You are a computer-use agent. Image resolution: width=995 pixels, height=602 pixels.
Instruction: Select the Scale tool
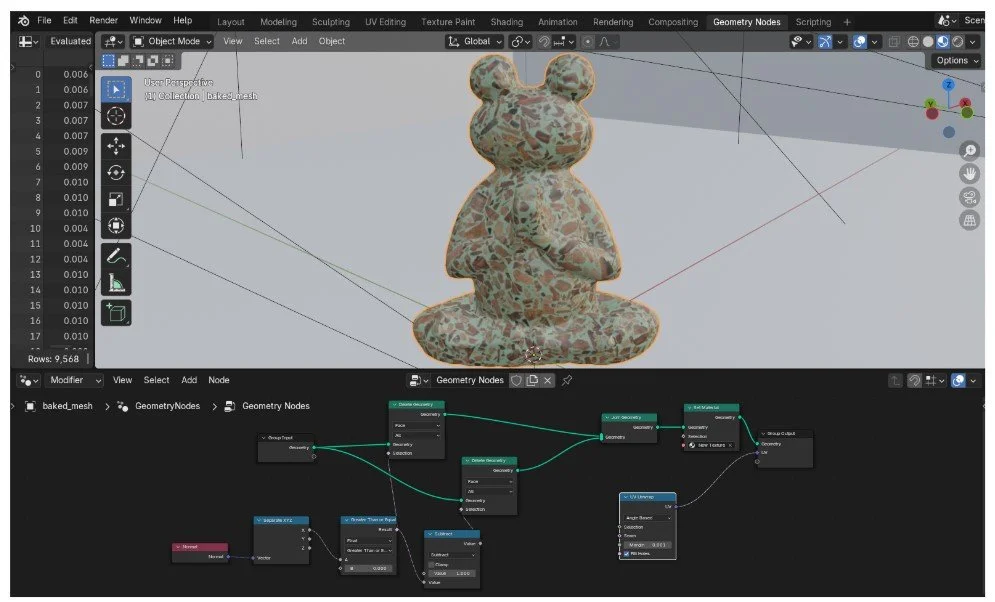click(116, 199)
